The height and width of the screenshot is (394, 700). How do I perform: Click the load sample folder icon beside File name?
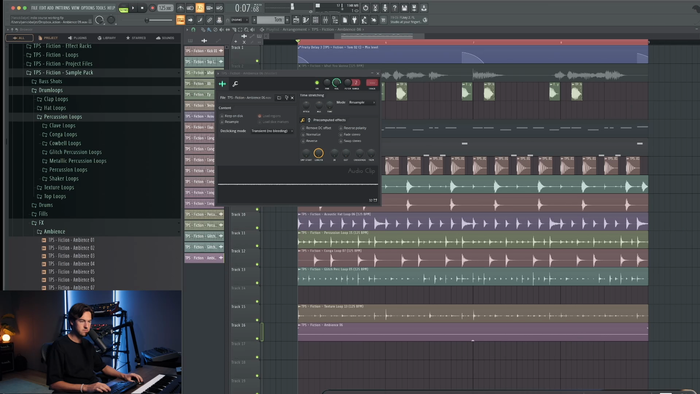tap(279, 98)
